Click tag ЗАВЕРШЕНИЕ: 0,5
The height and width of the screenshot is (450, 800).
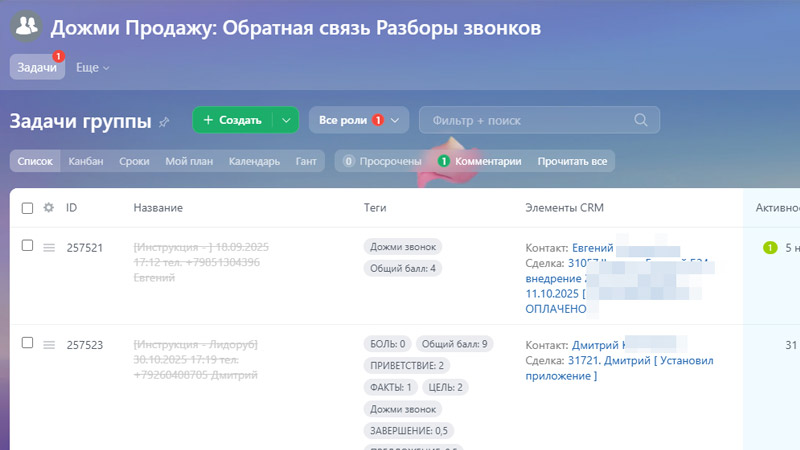pos(409,431)
